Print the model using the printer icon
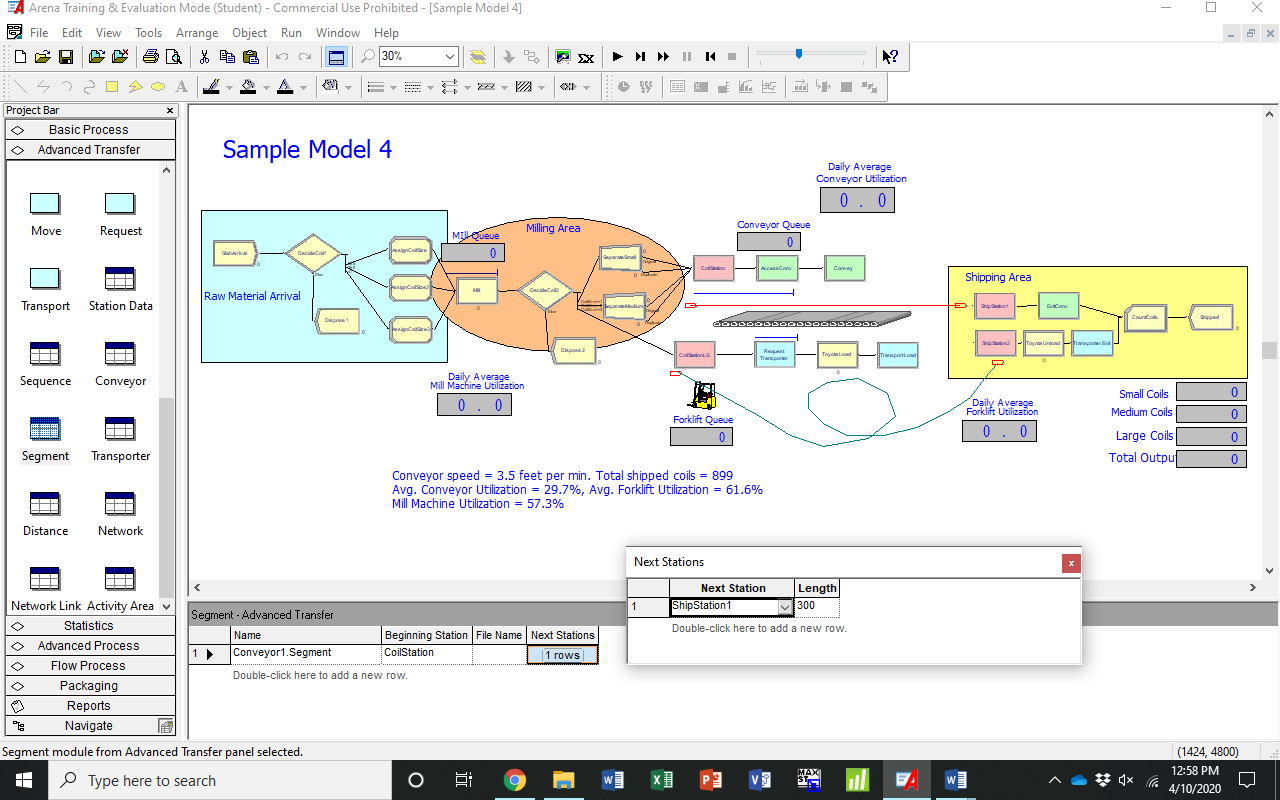 pos(151,57)
